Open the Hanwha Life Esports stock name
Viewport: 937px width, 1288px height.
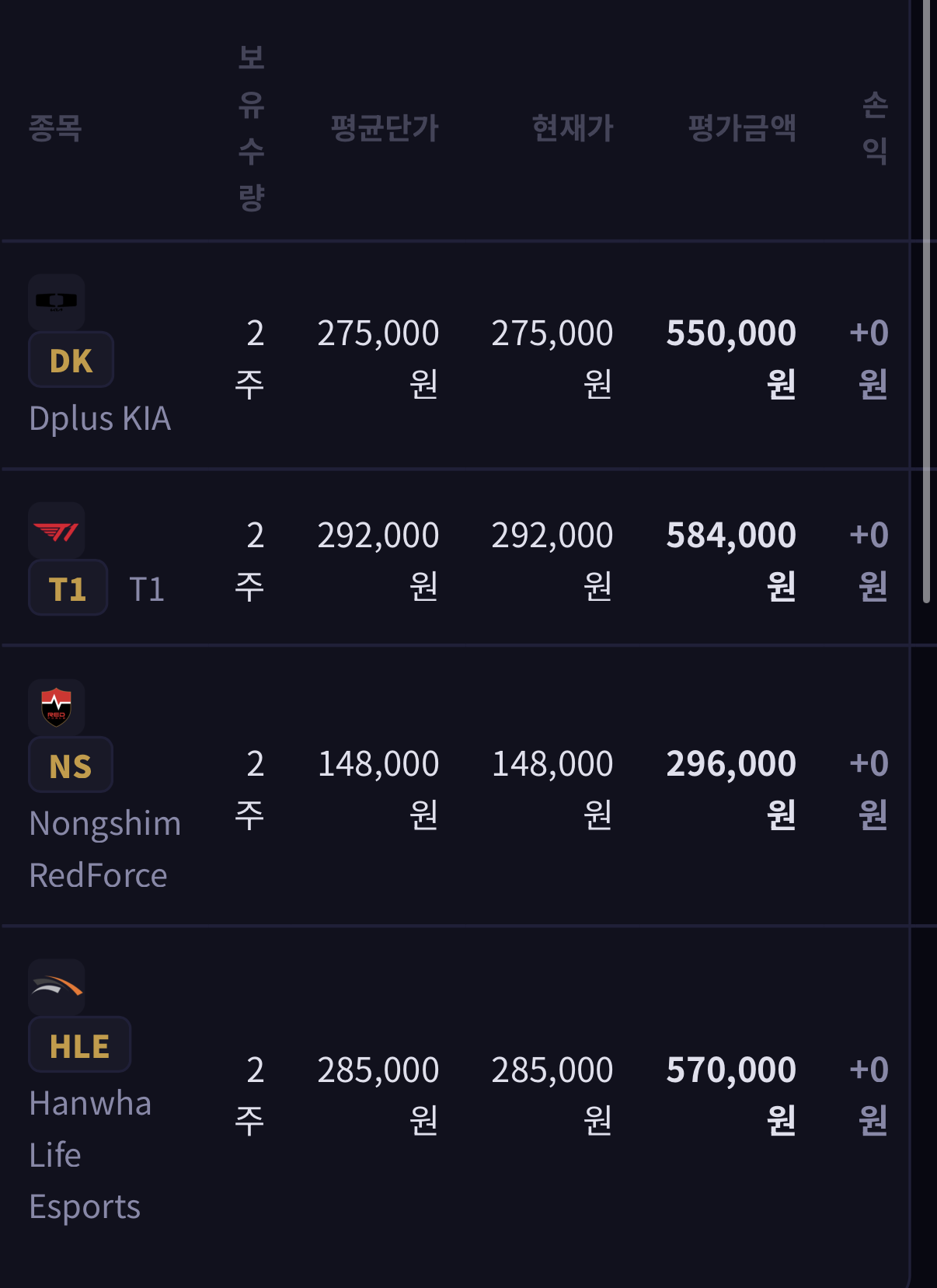click(x=89, y=1154)
